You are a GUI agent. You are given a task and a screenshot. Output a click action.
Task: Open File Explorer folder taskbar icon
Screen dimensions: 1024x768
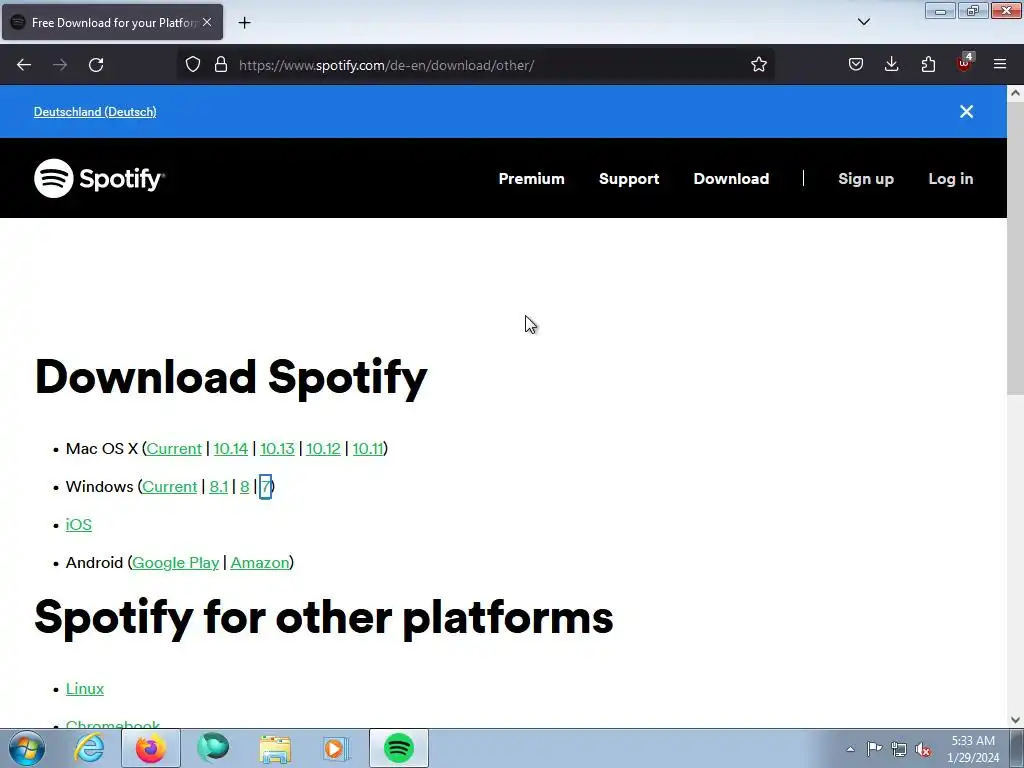(x=275, y=748)
